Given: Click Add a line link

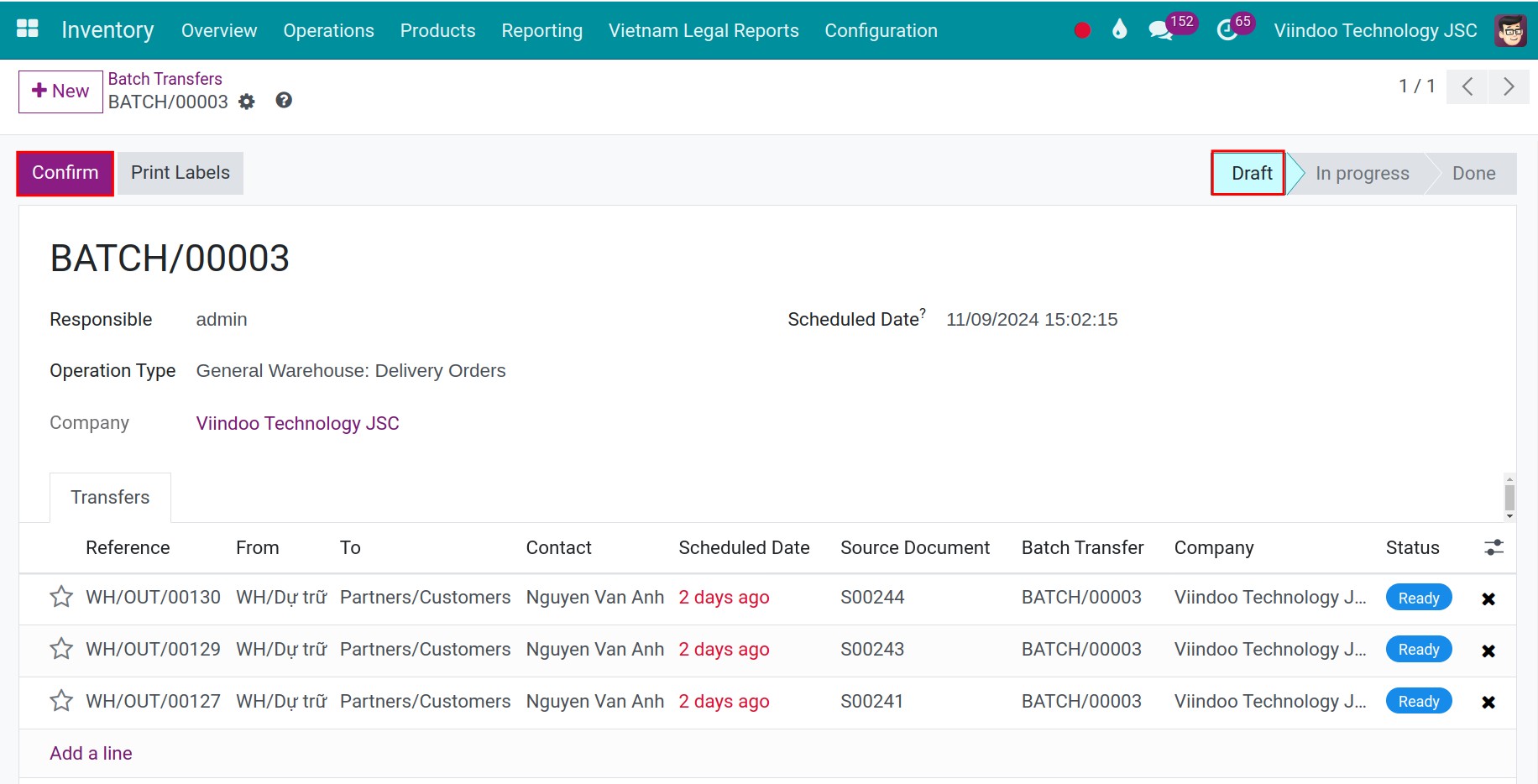Looking at the screenshot, I should [x=91, y=753].
